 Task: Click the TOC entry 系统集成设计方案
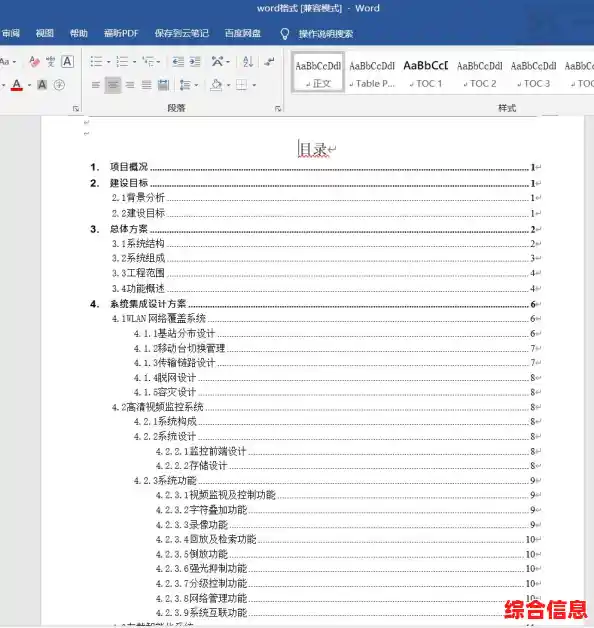(x=148, y=304)
